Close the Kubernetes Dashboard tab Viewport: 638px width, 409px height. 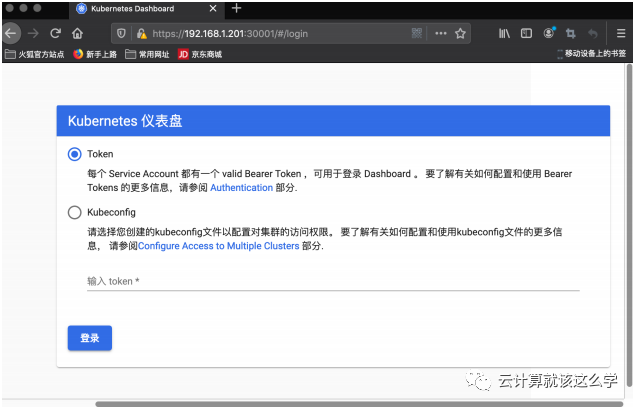[213, 9]
